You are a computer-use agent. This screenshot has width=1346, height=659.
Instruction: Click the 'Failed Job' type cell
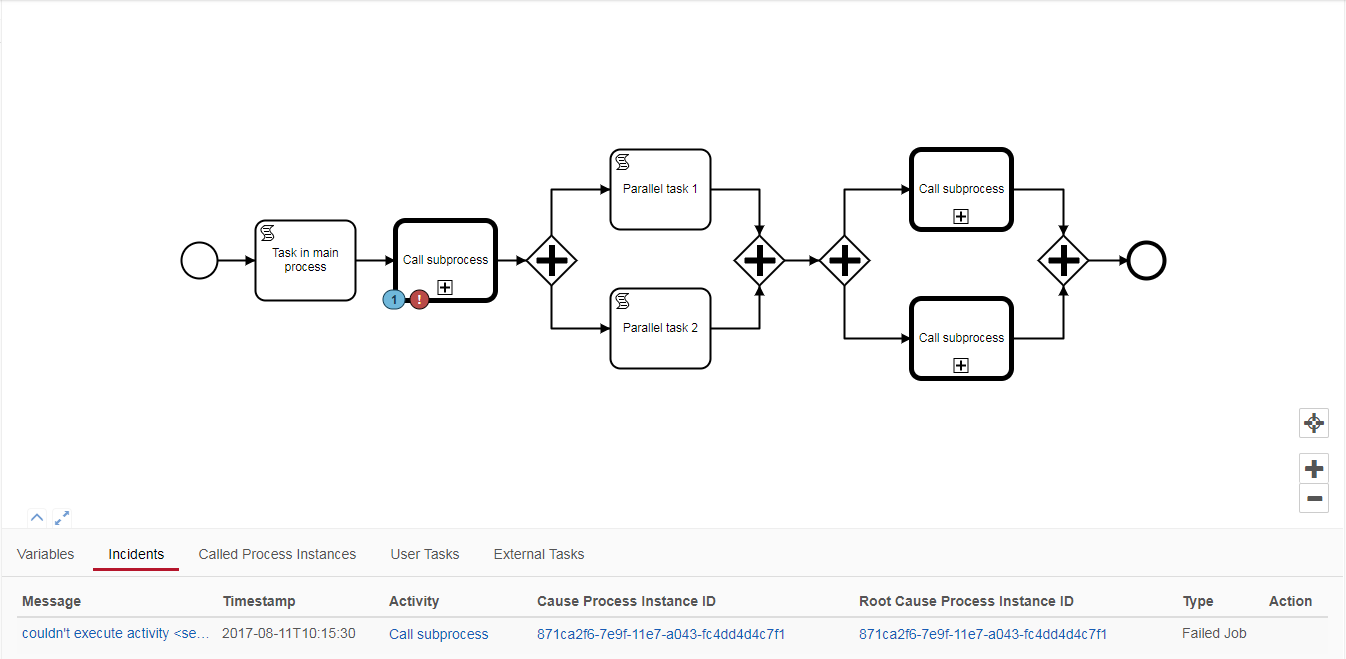click(x=1214, y=634)
